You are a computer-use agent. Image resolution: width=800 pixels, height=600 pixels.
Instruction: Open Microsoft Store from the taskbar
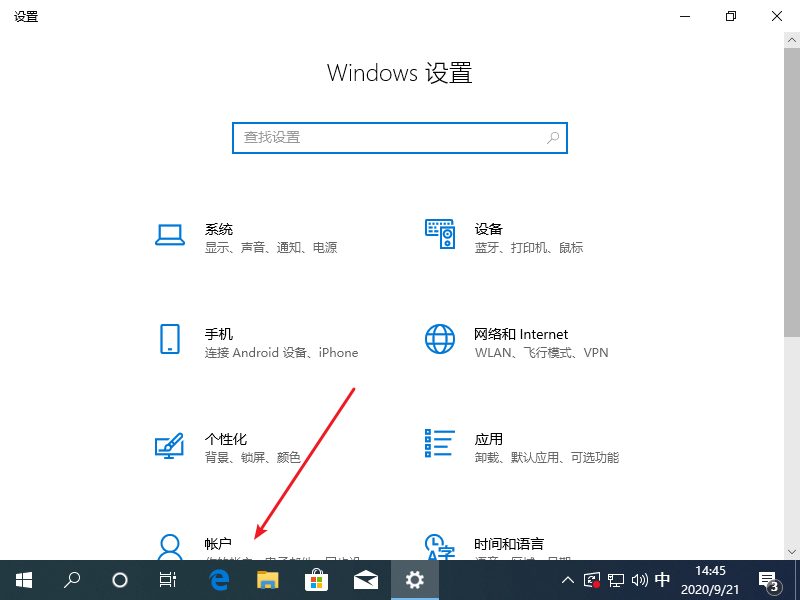(x=317, y=580)
